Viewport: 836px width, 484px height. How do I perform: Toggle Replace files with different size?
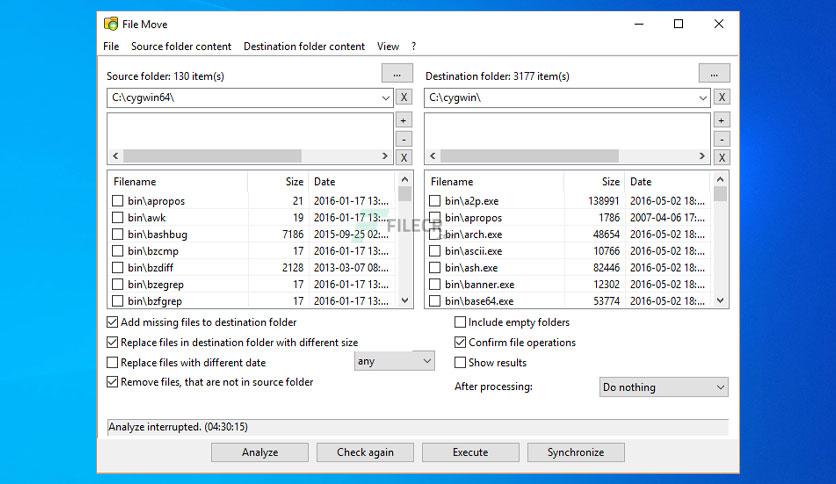click(112, 342)
